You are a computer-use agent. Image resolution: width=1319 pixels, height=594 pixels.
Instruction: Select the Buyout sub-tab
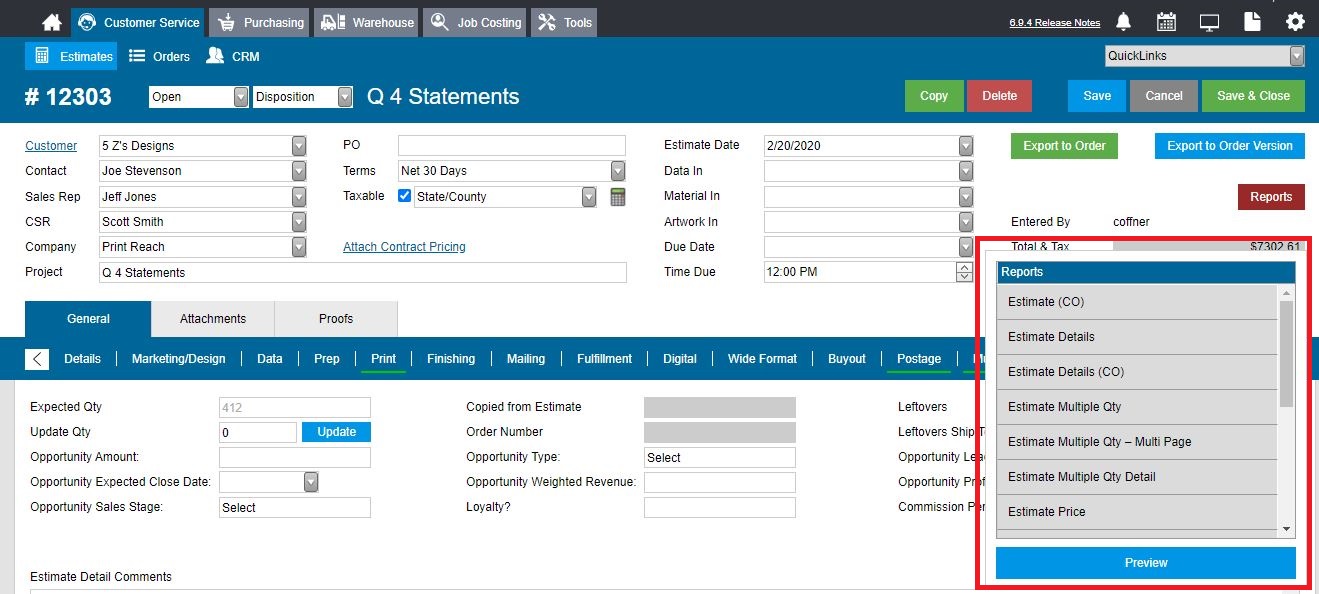point(847,359)
